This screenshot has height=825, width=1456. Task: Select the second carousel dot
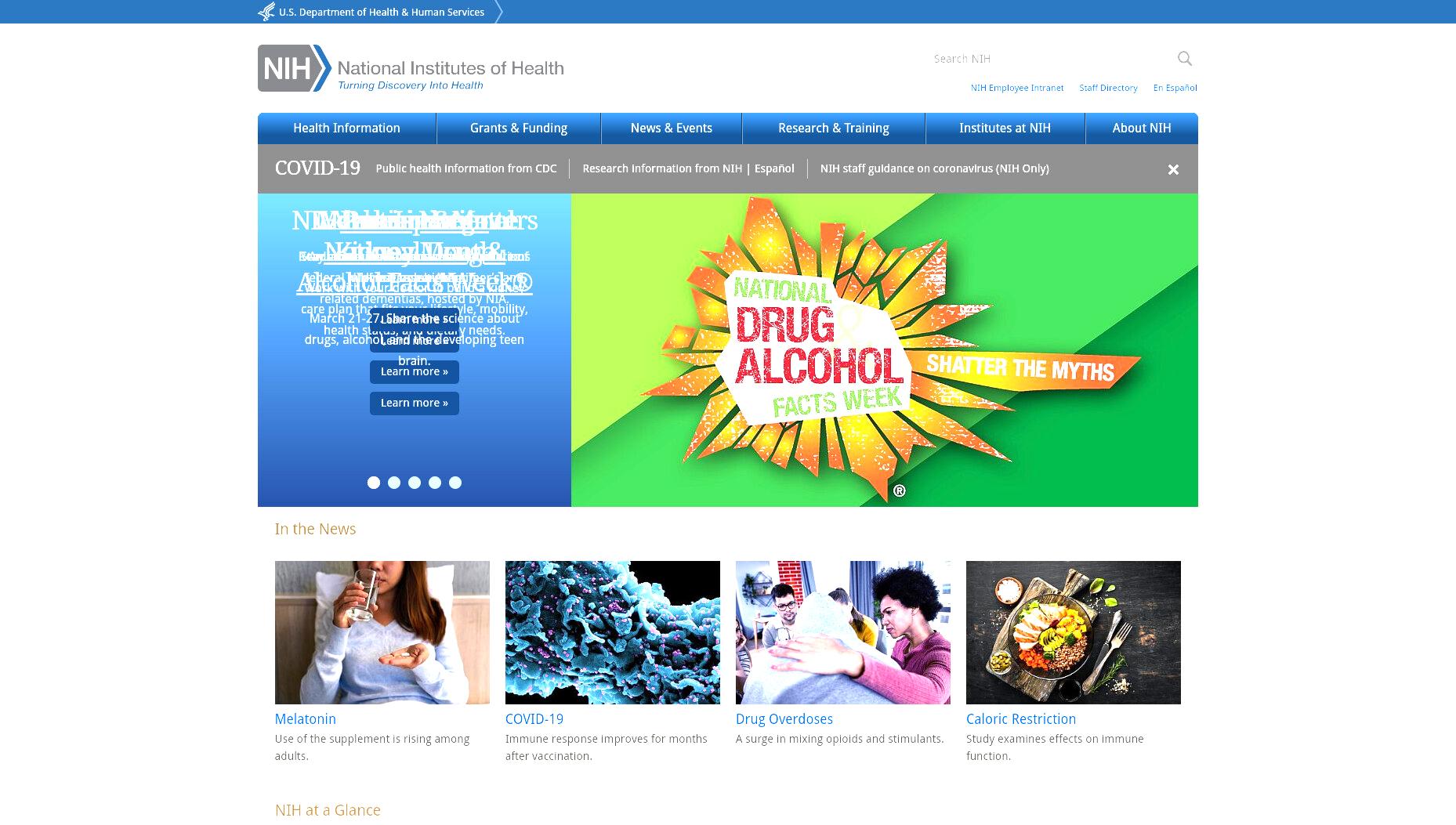coord(394,483)
